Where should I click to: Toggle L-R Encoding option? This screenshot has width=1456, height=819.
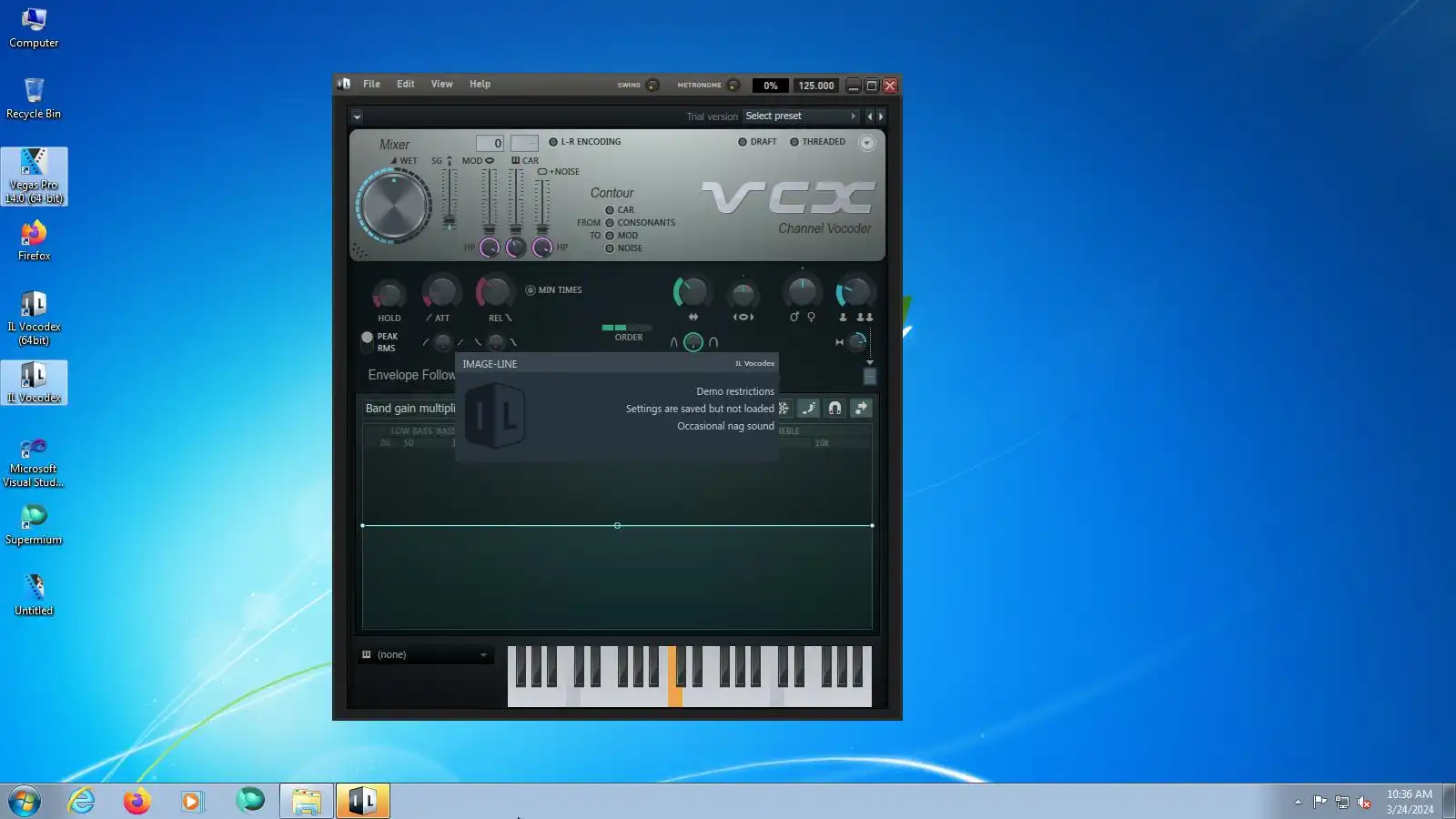[x=584, y=142]
